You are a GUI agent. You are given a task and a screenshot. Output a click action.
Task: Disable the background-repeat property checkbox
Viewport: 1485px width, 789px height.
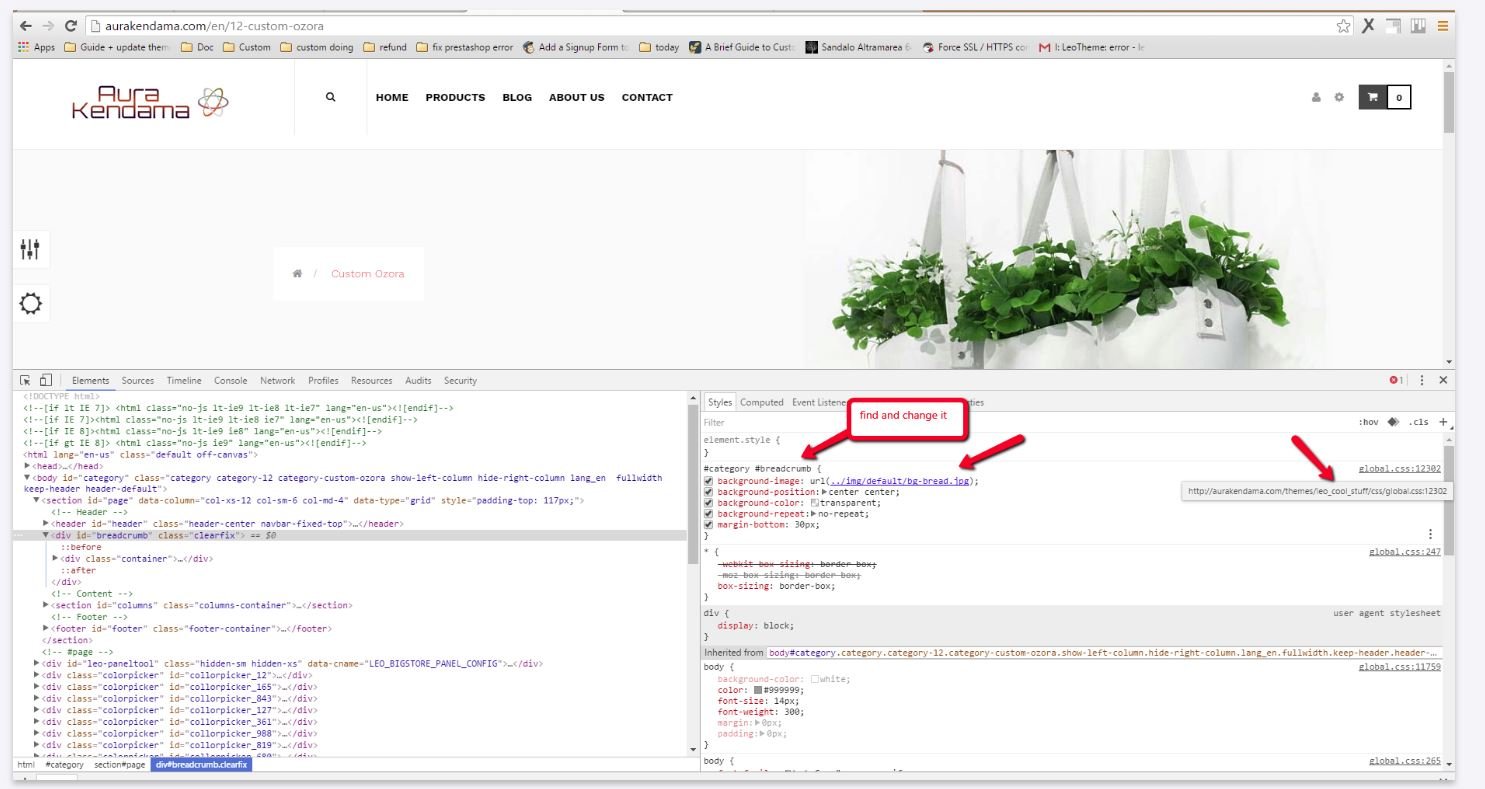pyautogui.click(x=709, y=514)
